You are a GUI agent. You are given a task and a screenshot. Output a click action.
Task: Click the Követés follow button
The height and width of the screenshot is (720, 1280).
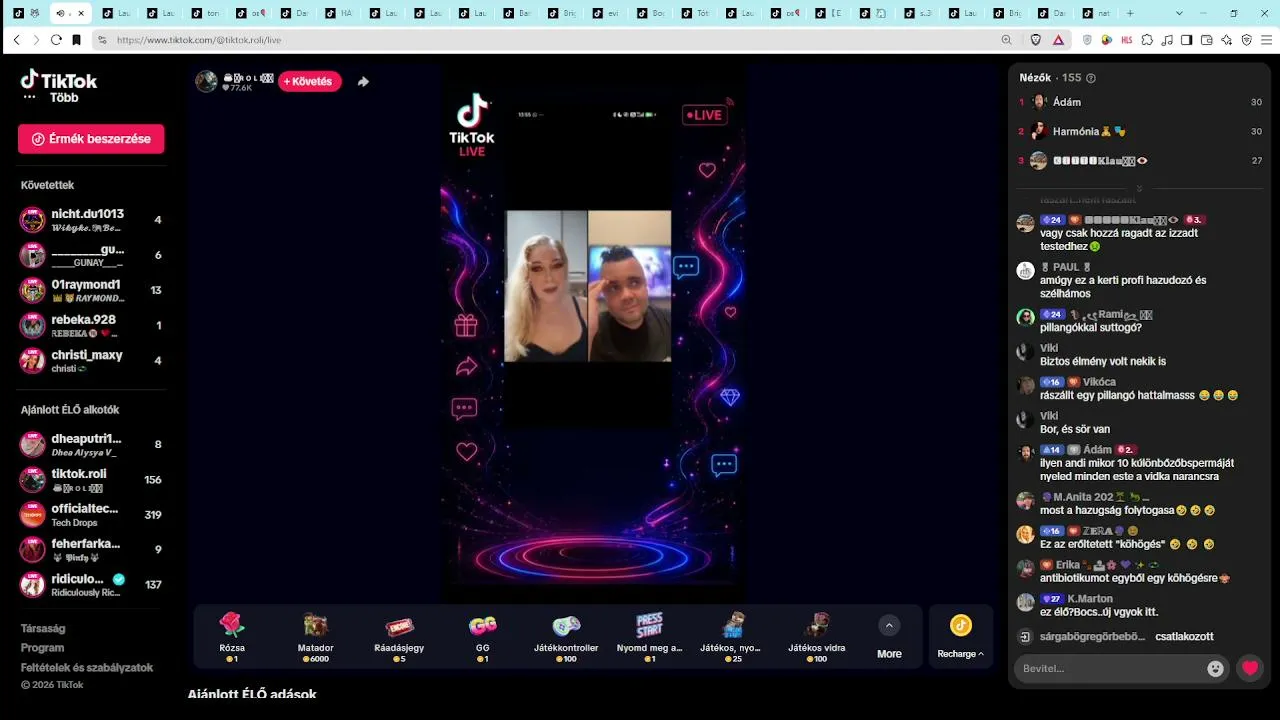coord(310,82)
